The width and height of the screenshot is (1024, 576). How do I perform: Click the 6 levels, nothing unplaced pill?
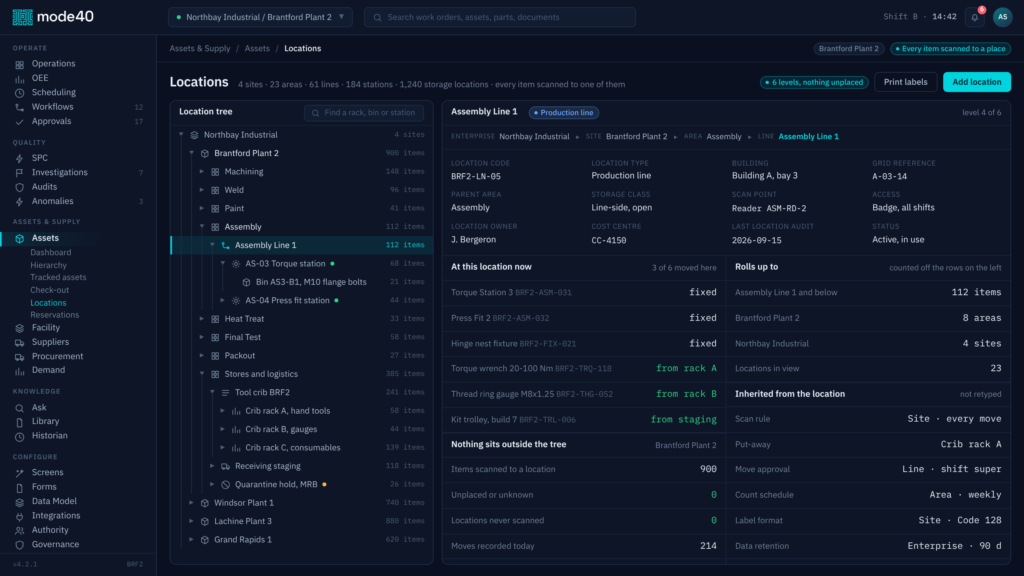point(814,82)
